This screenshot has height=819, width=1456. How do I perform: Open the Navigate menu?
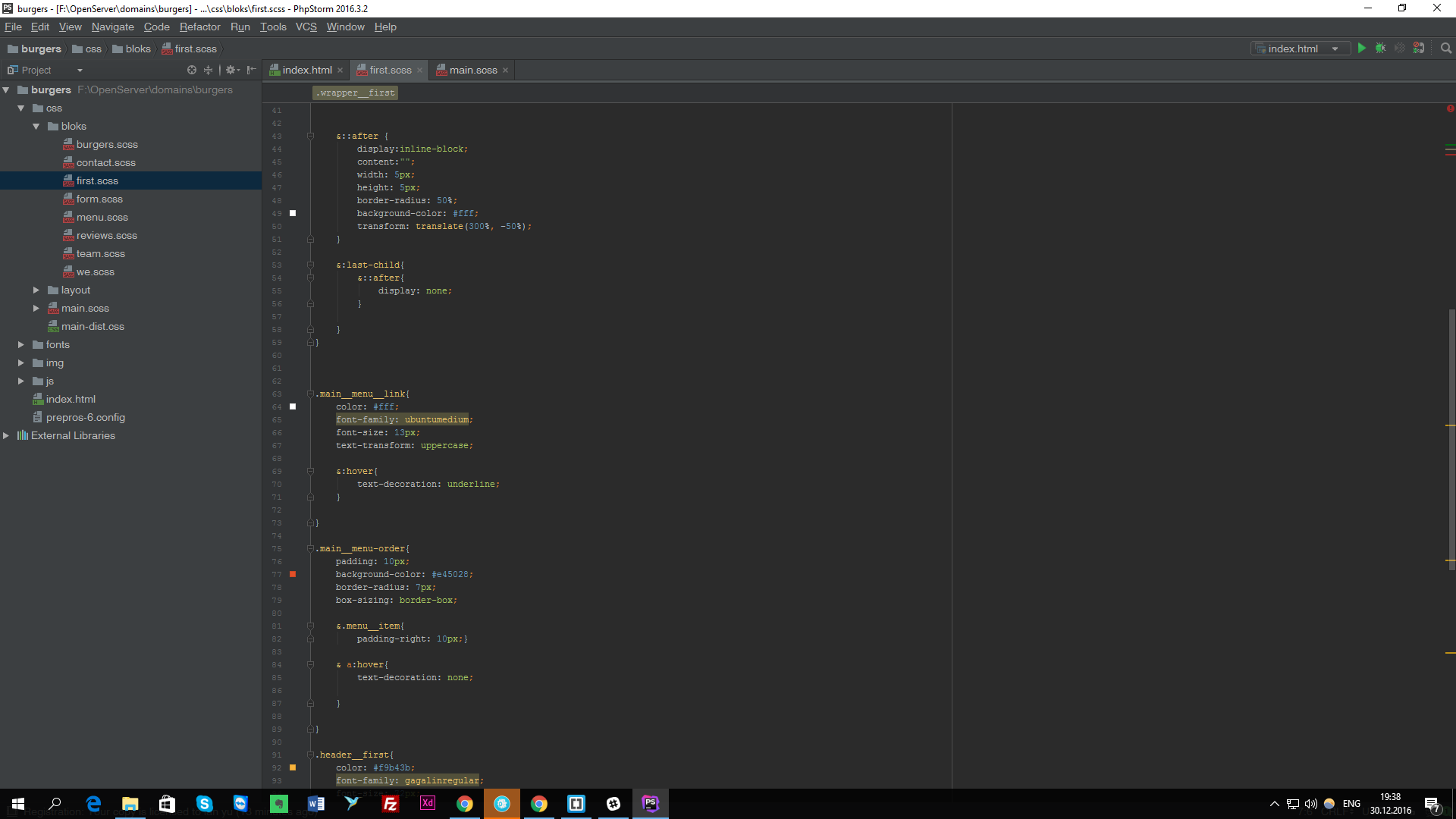tap(112, 27)
